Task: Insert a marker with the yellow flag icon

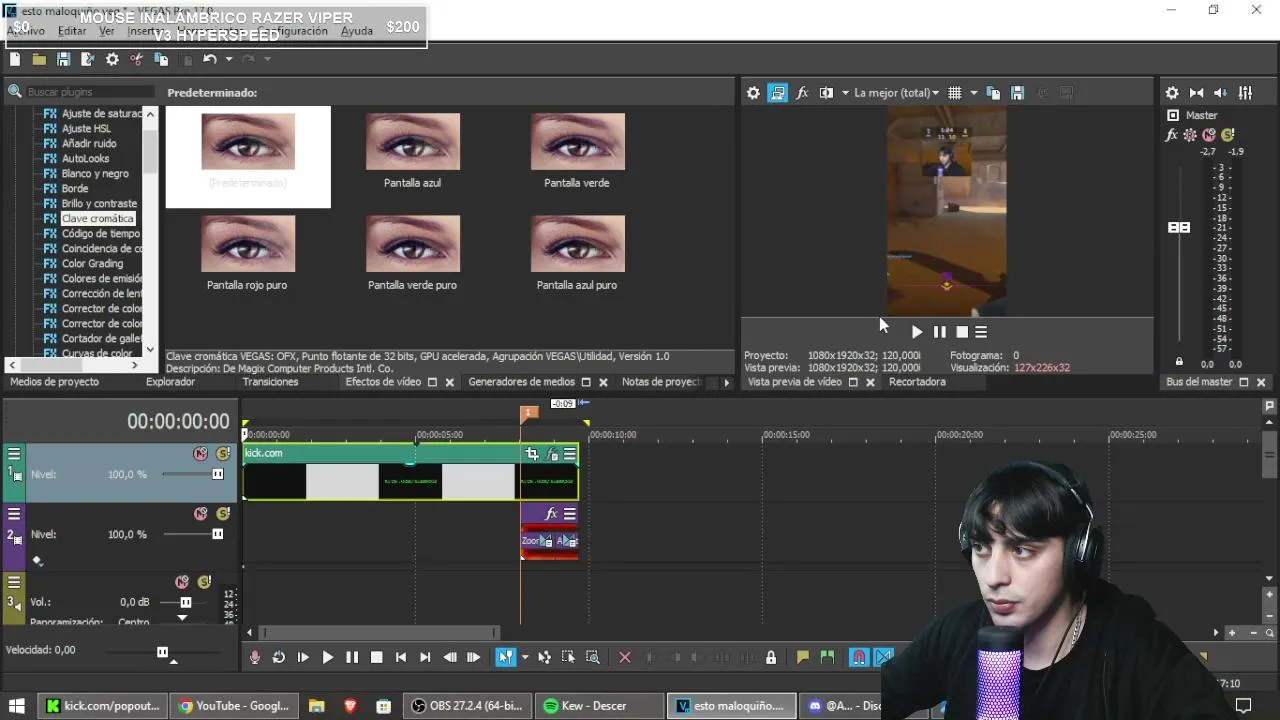Action: [x=802, y=657]
